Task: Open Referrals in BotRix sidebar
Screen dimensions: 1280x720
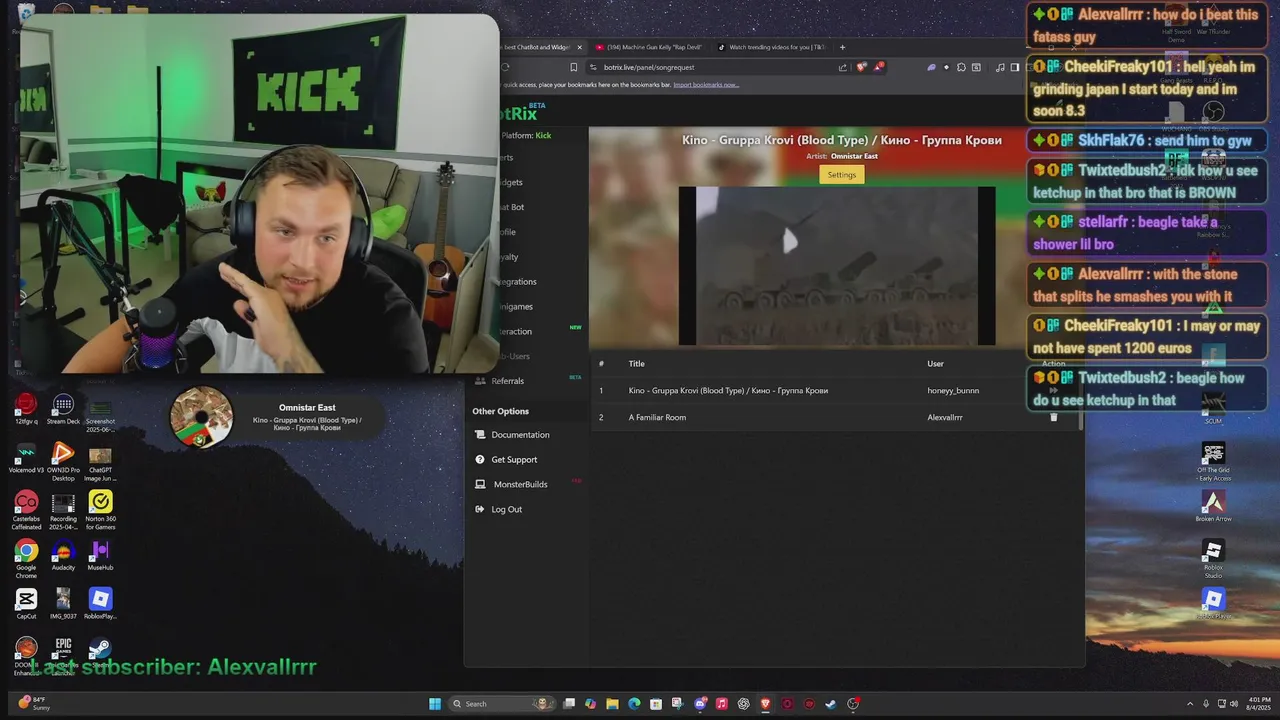Action: pos(507,381)
